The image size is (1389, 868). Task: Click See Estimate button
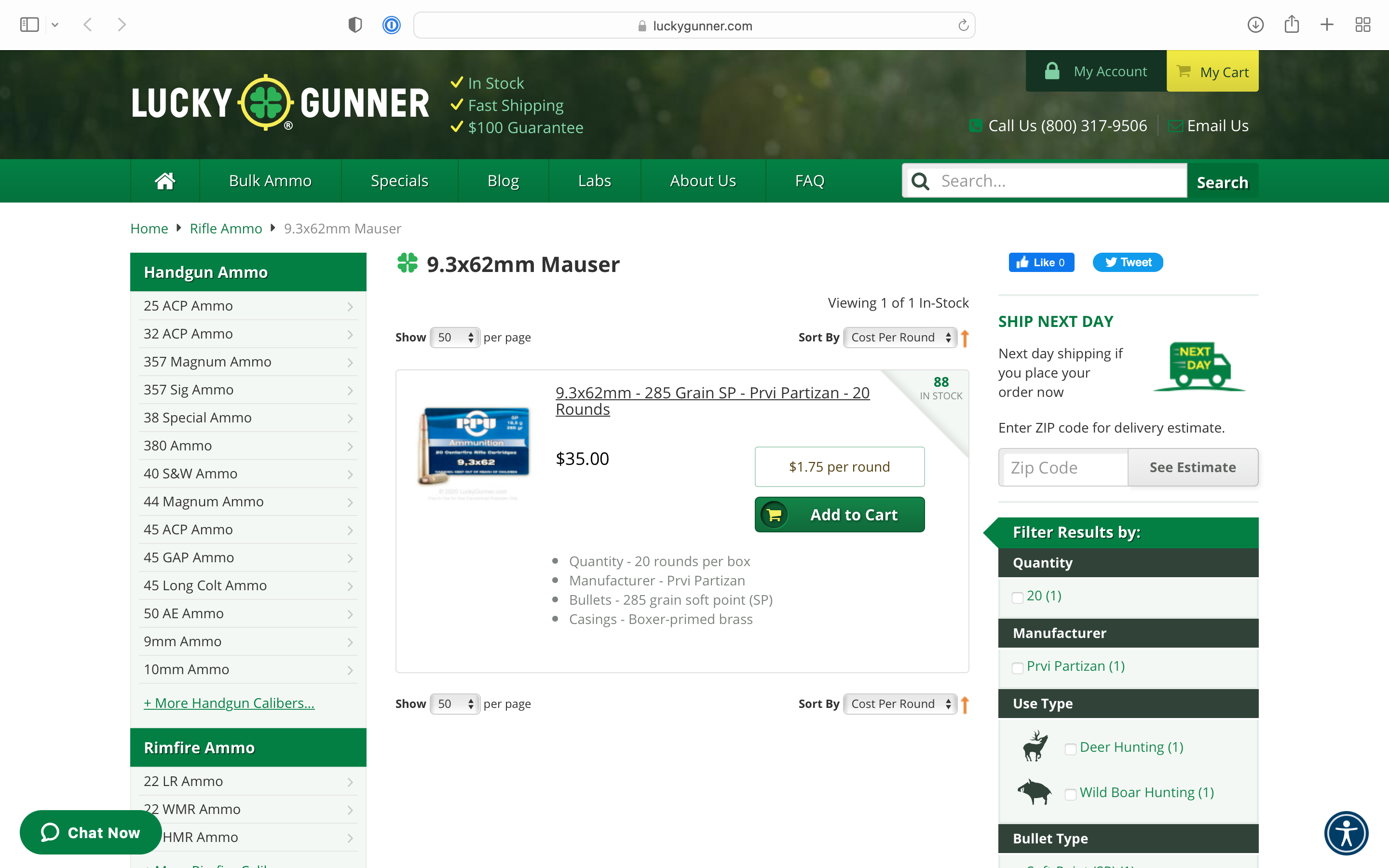tap(1193, 467)
